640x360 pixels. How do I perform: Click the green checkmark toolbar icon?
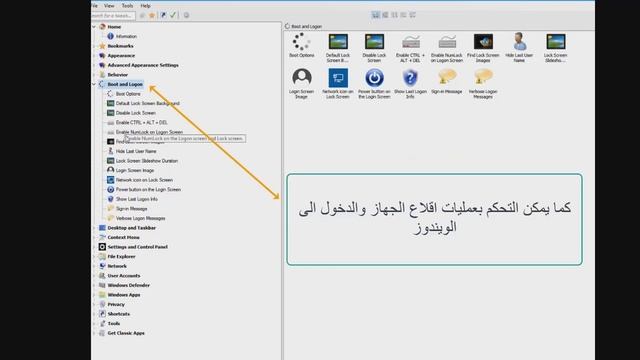click(x=173, y=15)
